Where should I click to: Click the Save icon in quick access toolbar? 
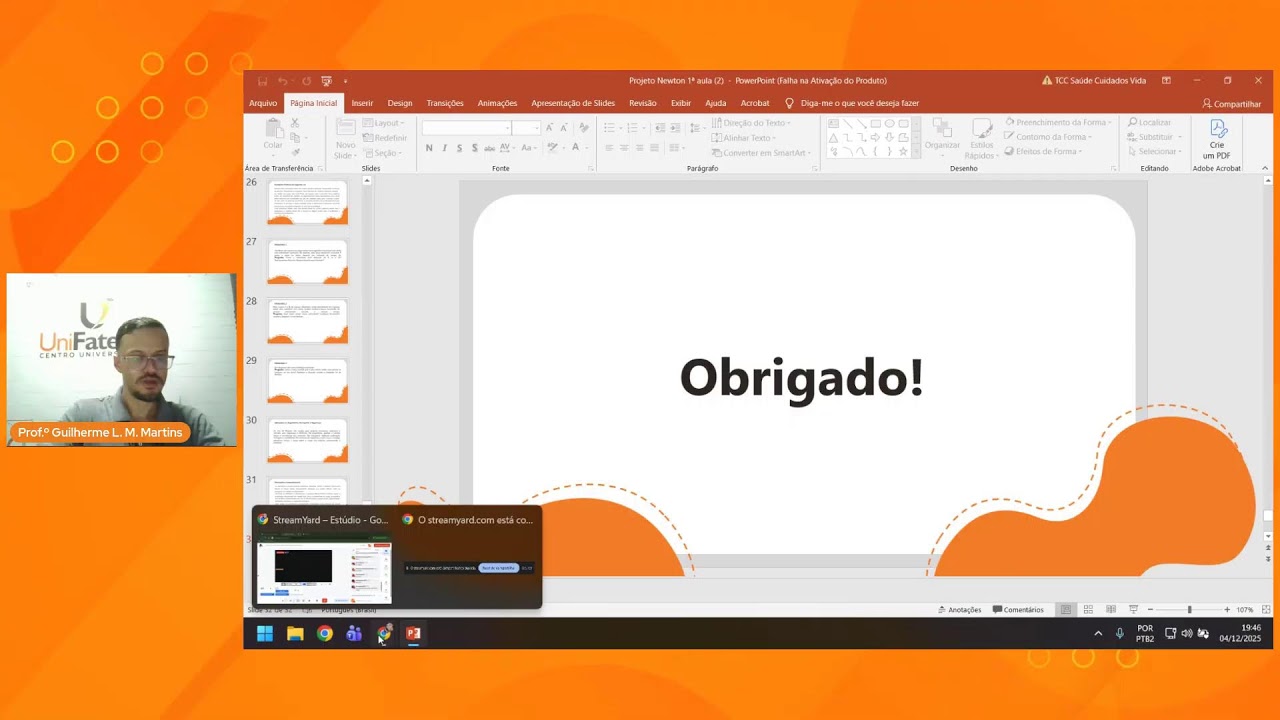pyautogui.click(x=263, y=81)
